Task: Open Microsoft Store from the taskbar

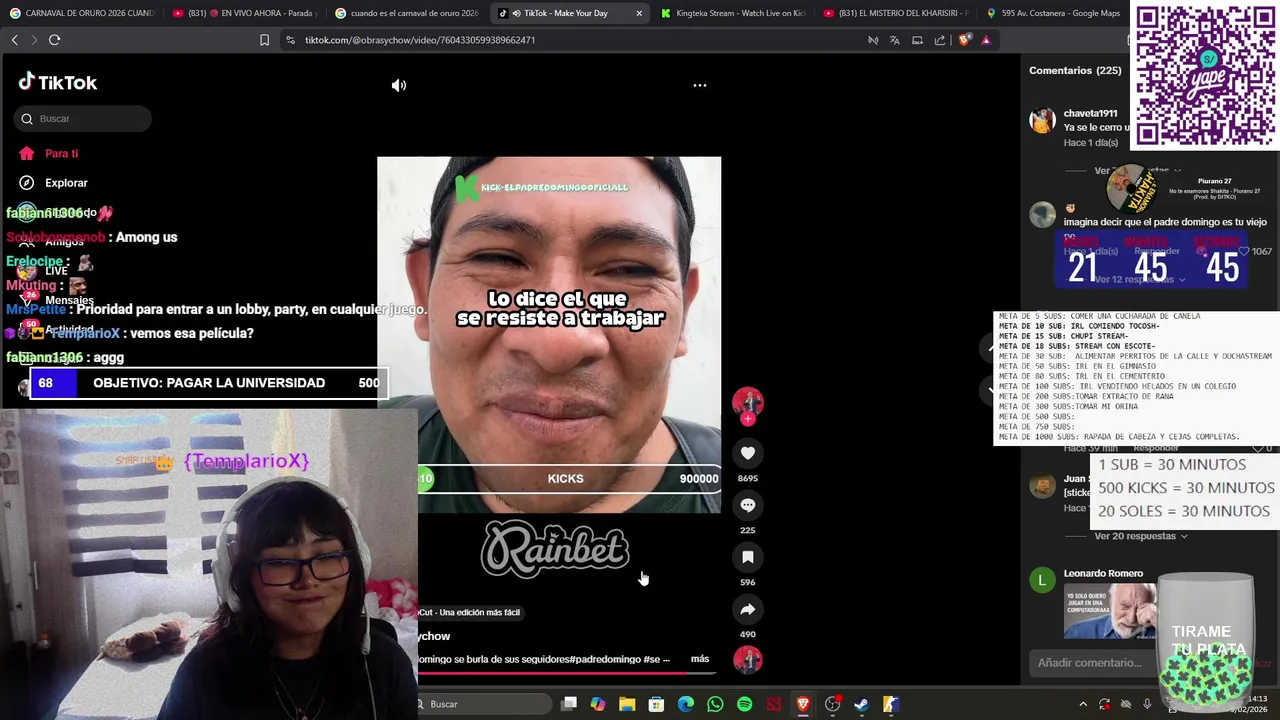Action: (x=656, y=704)
